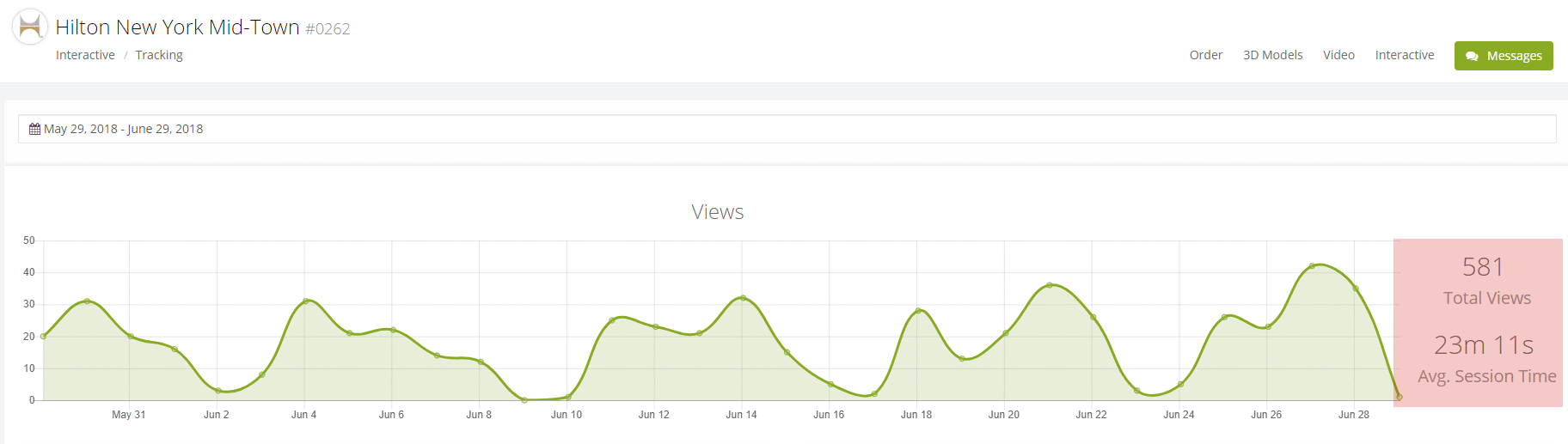Open the Messages button

pyautogui.click(x=1504, y=56)
